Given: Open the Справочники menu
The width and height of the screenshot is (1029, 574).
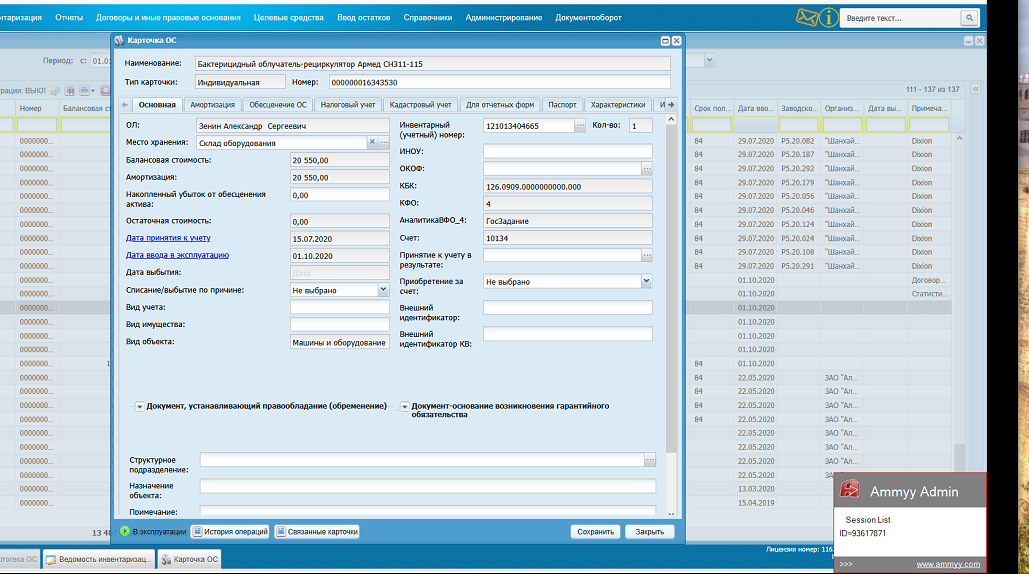Looking at the screenshot, I should click(x=427, y=18).
